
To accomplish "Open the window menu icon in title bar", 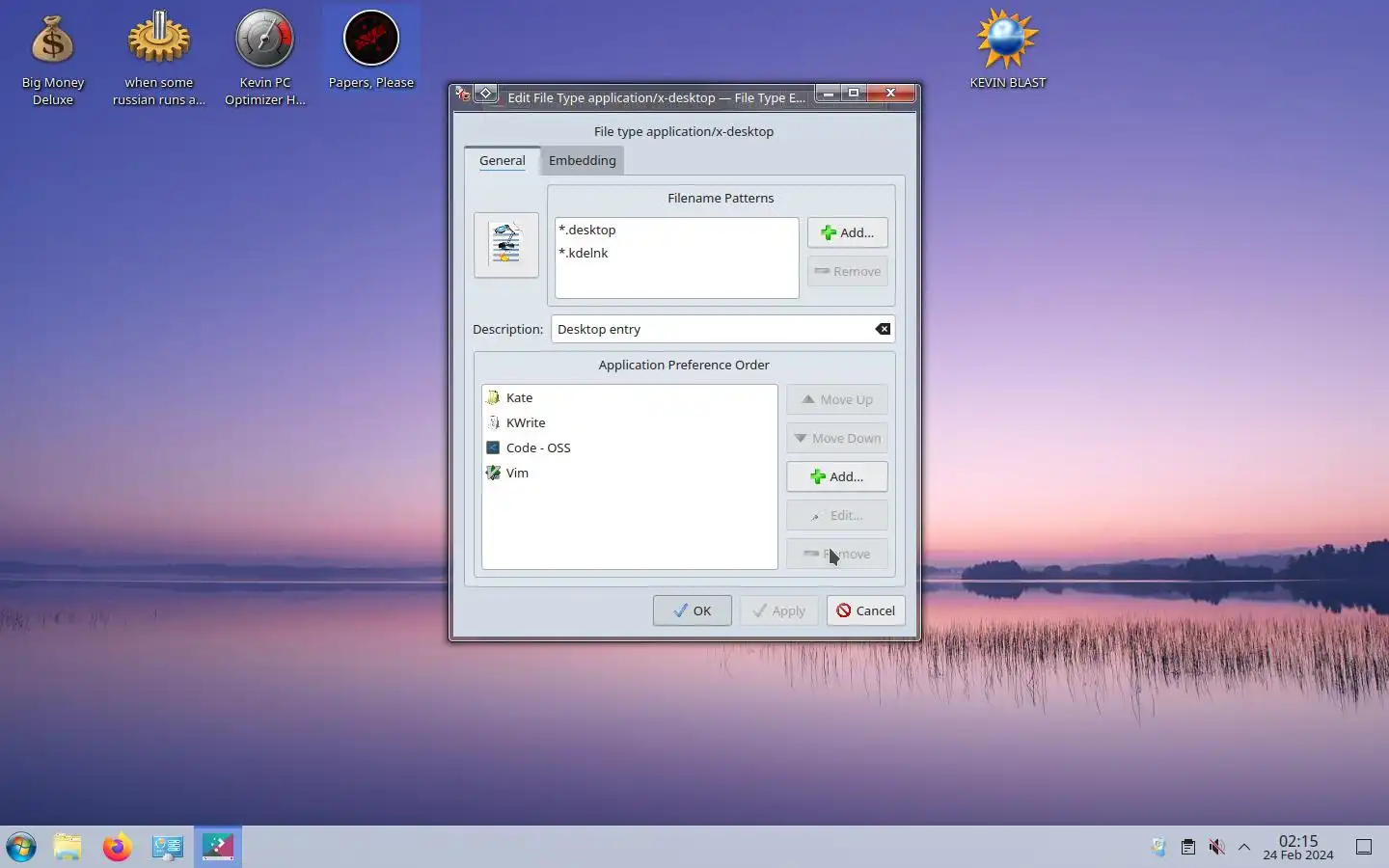I will tap(463, 95).
